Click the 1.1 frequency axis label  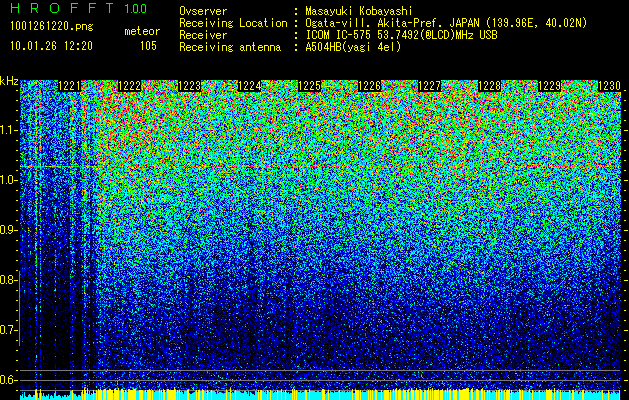pyautogui.click(x=8, y=130)
